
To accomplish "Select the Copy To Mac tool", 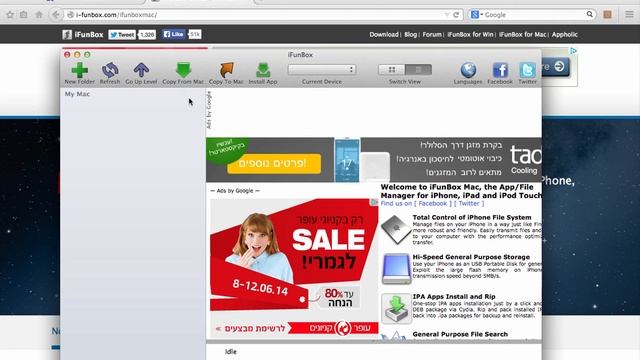I will pyautogui.click(x=227, y=70).
